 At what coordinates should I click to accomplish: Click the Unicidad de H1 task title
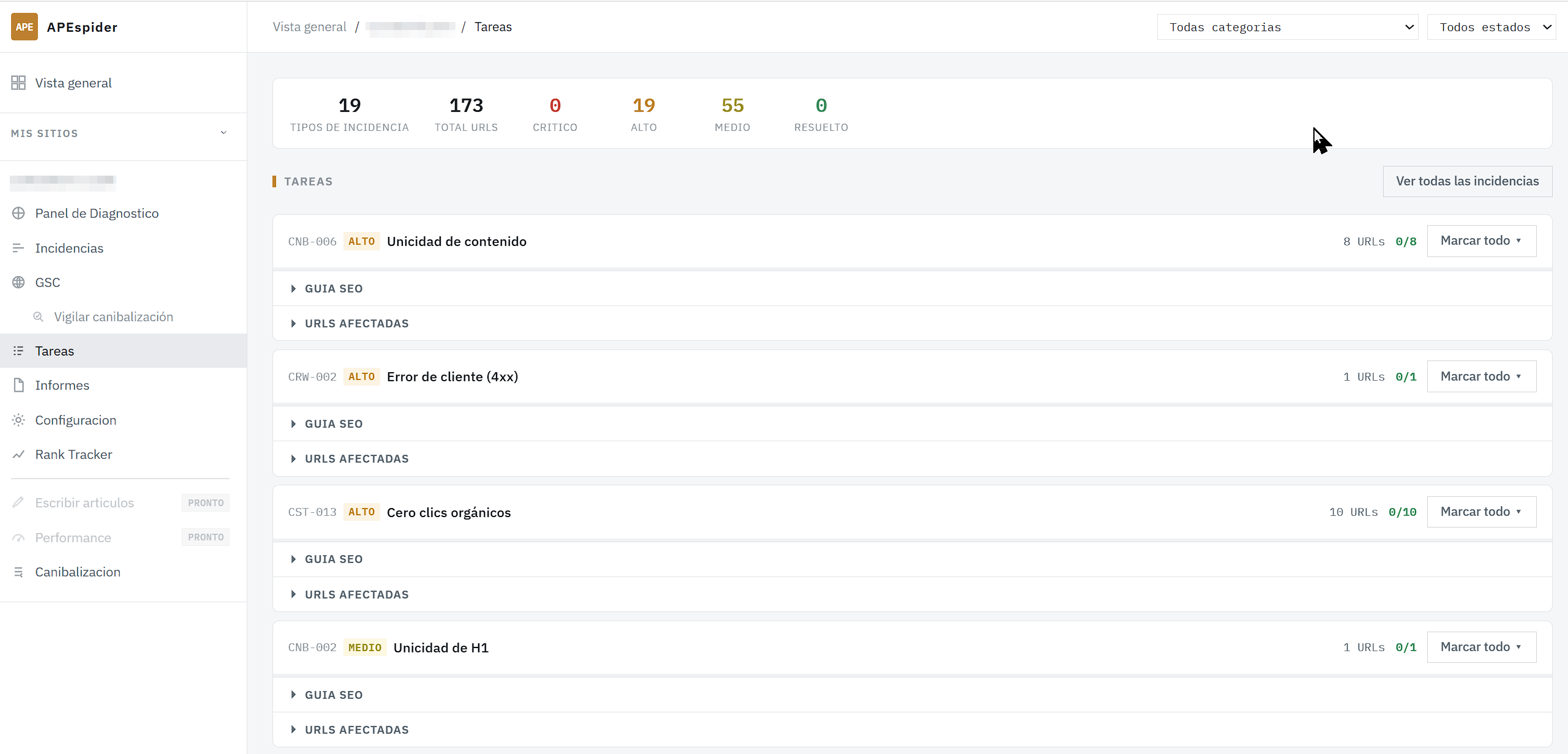pos(441,648)
